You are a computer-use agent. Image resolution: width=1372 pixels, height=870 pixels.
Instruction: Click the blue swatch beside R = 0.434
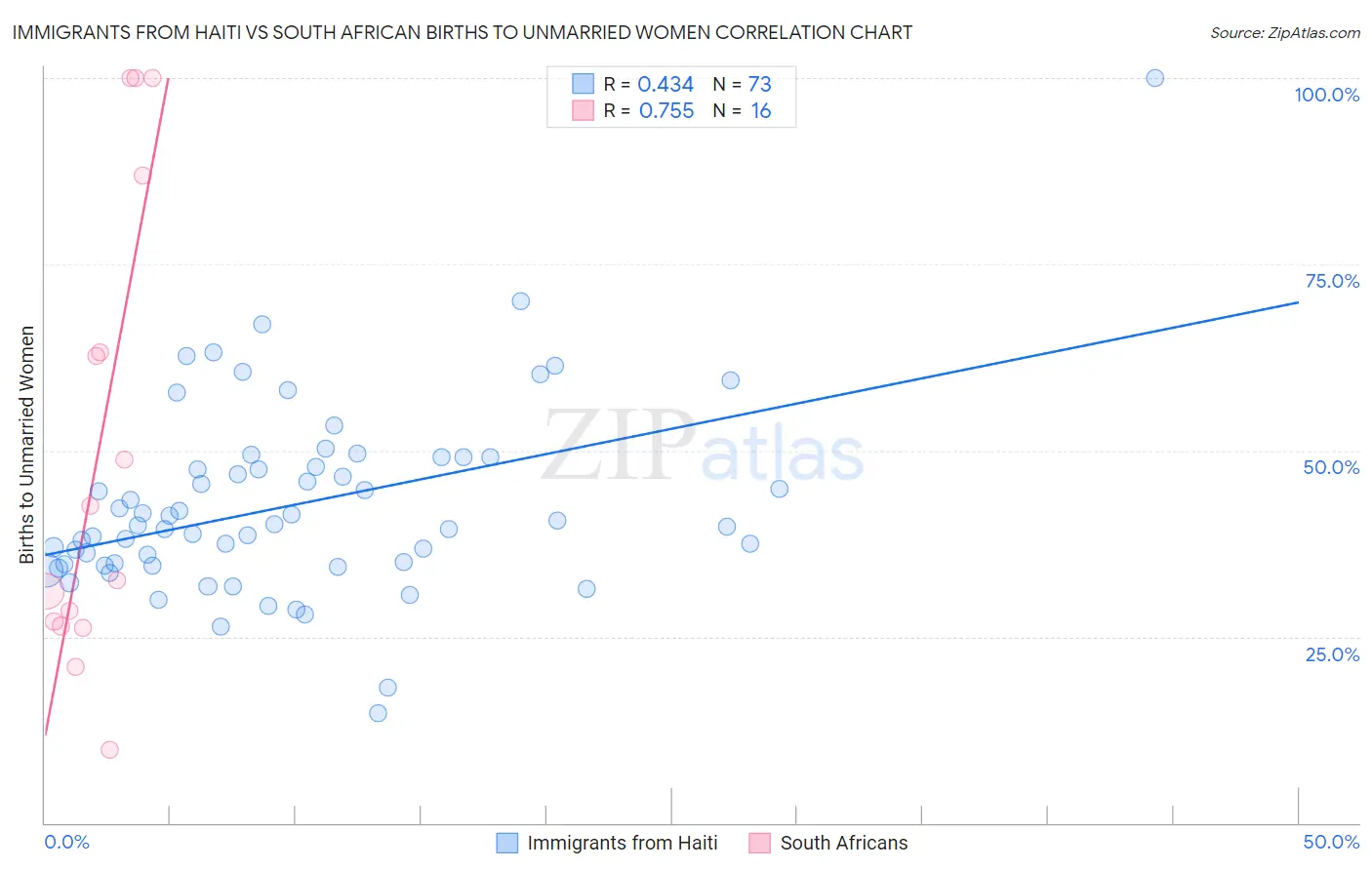(583, 84)
